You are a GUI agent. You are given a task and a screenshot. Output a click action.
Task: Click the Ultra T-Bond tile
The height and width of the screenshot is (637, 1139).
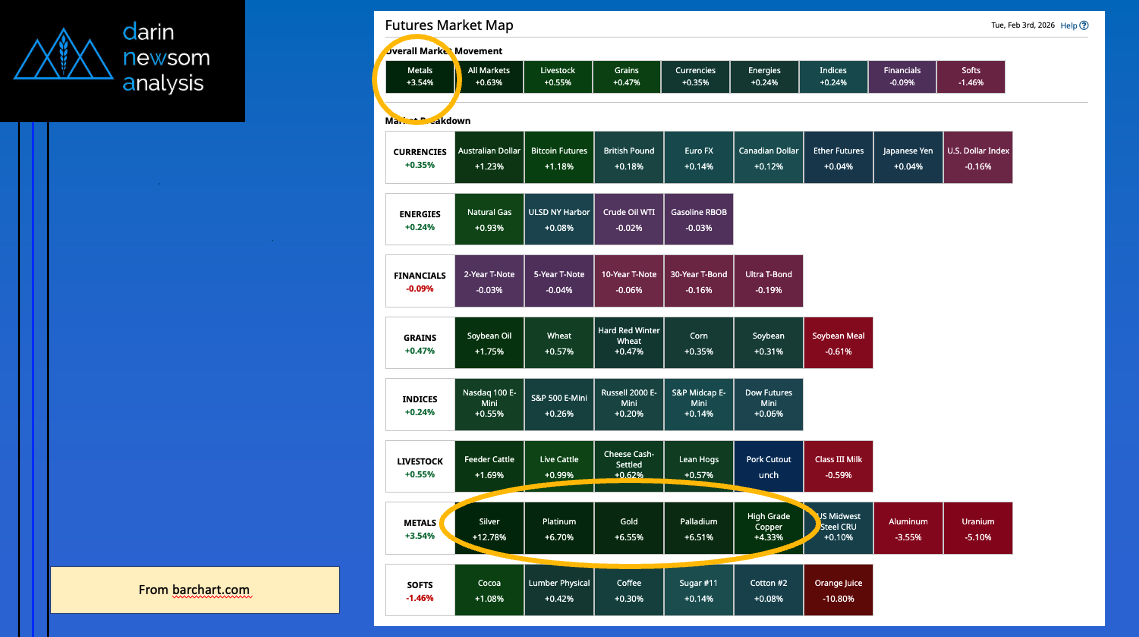pyautogui.click(x=768, y=281)
